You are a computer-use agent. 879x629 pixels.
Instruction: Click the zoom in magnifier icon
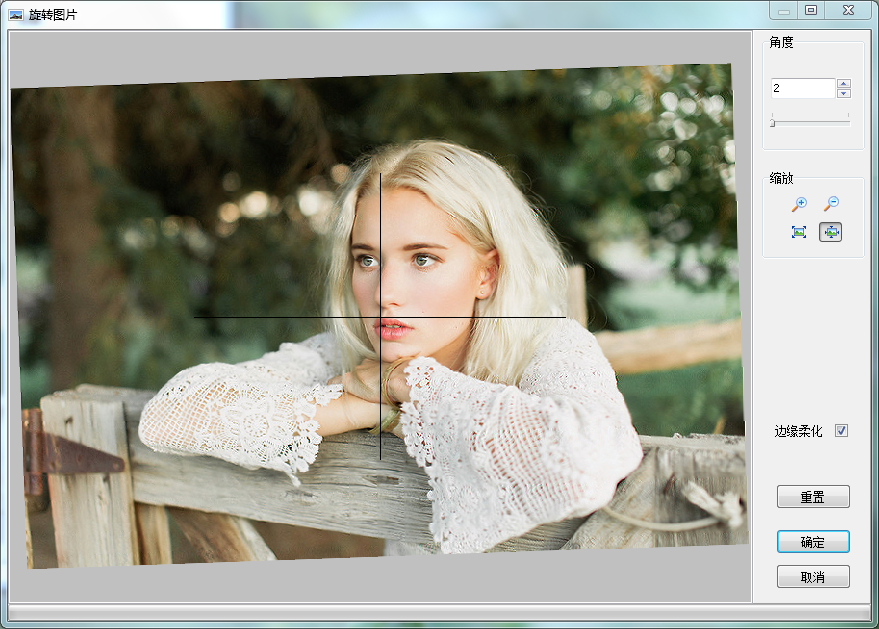799,204
